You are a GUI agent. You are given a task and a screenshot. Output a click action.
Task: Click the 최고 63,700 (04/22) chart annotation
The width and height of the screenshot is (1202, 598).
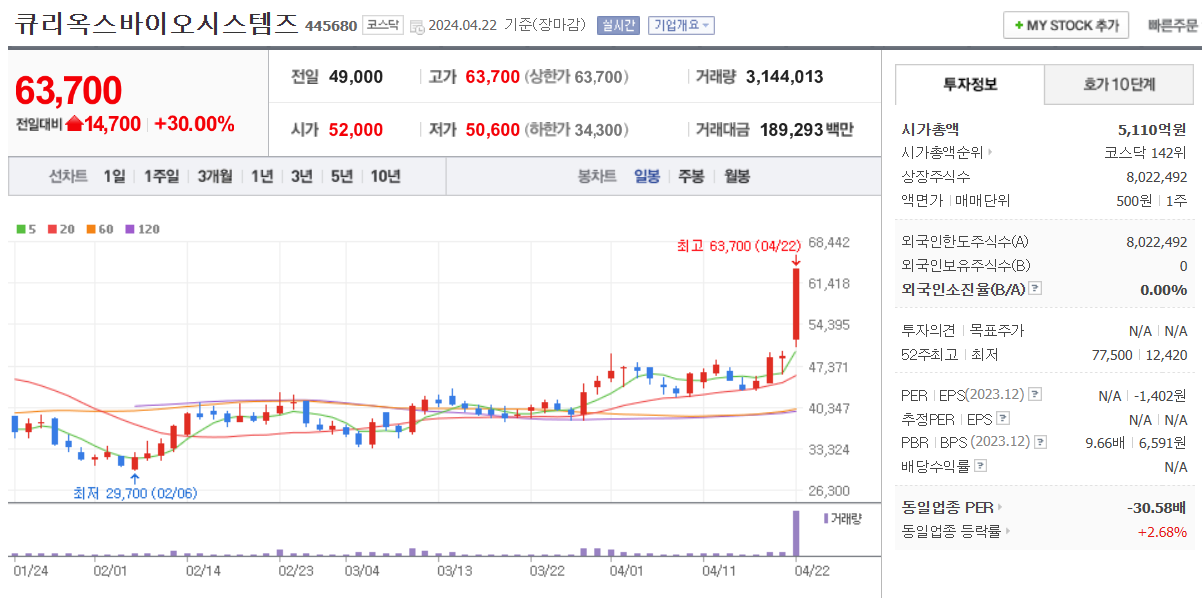click(739, 246)
